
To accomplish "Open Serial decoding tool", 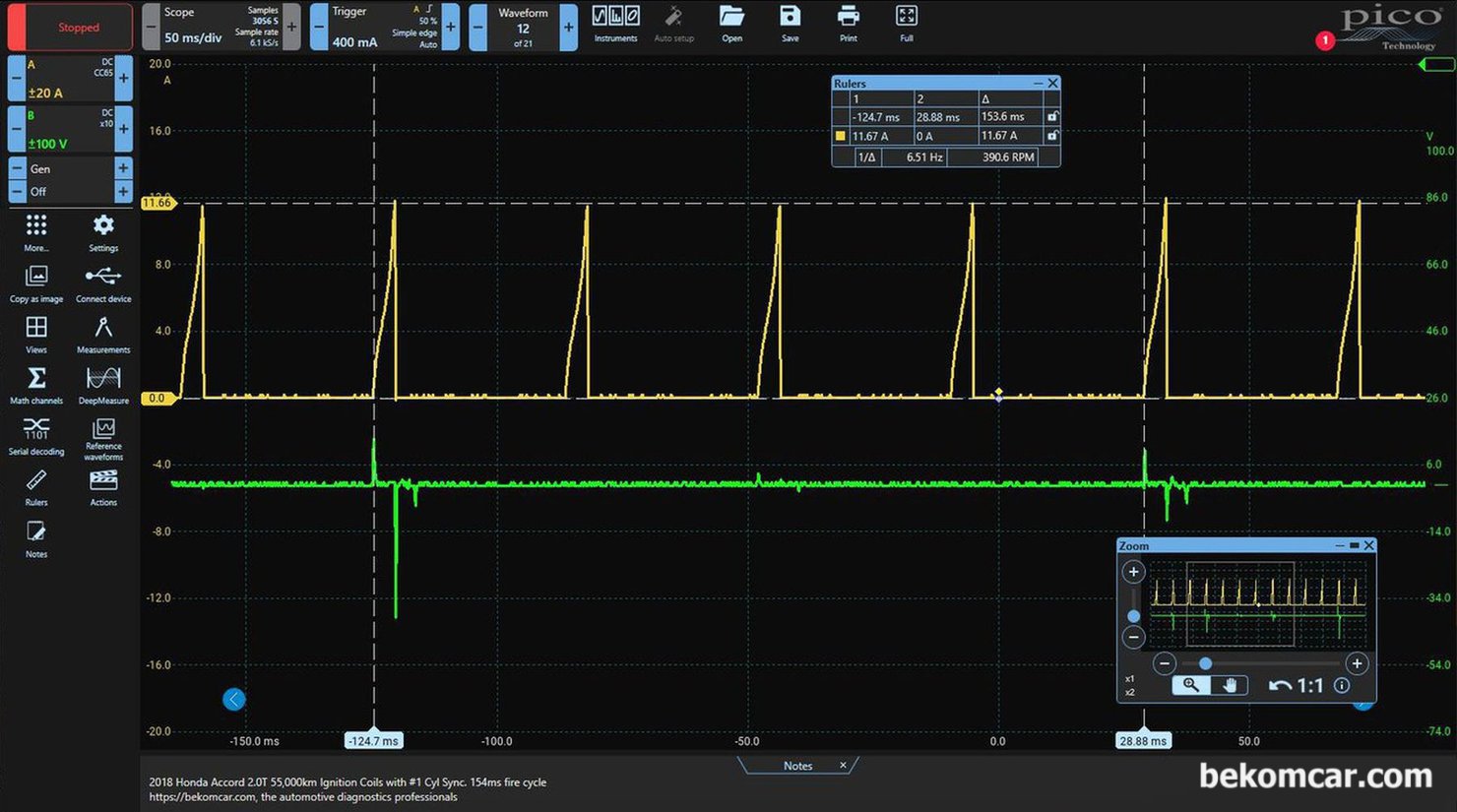I will [x=36, y=437].
